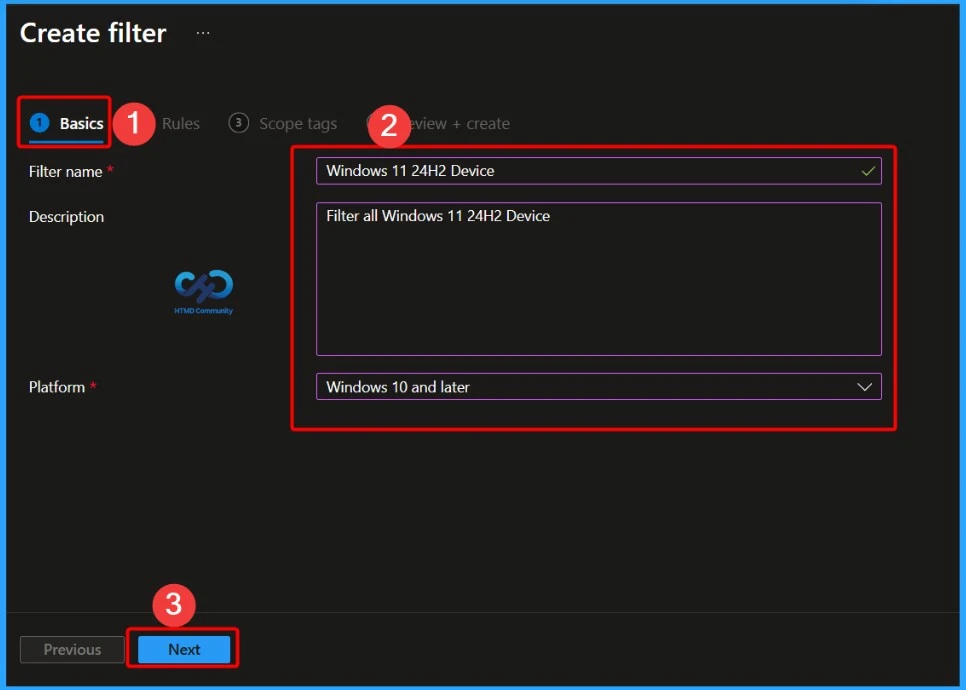Click the Next button
The height and width of the screenshot is (690, 966).
coord(184,649)
